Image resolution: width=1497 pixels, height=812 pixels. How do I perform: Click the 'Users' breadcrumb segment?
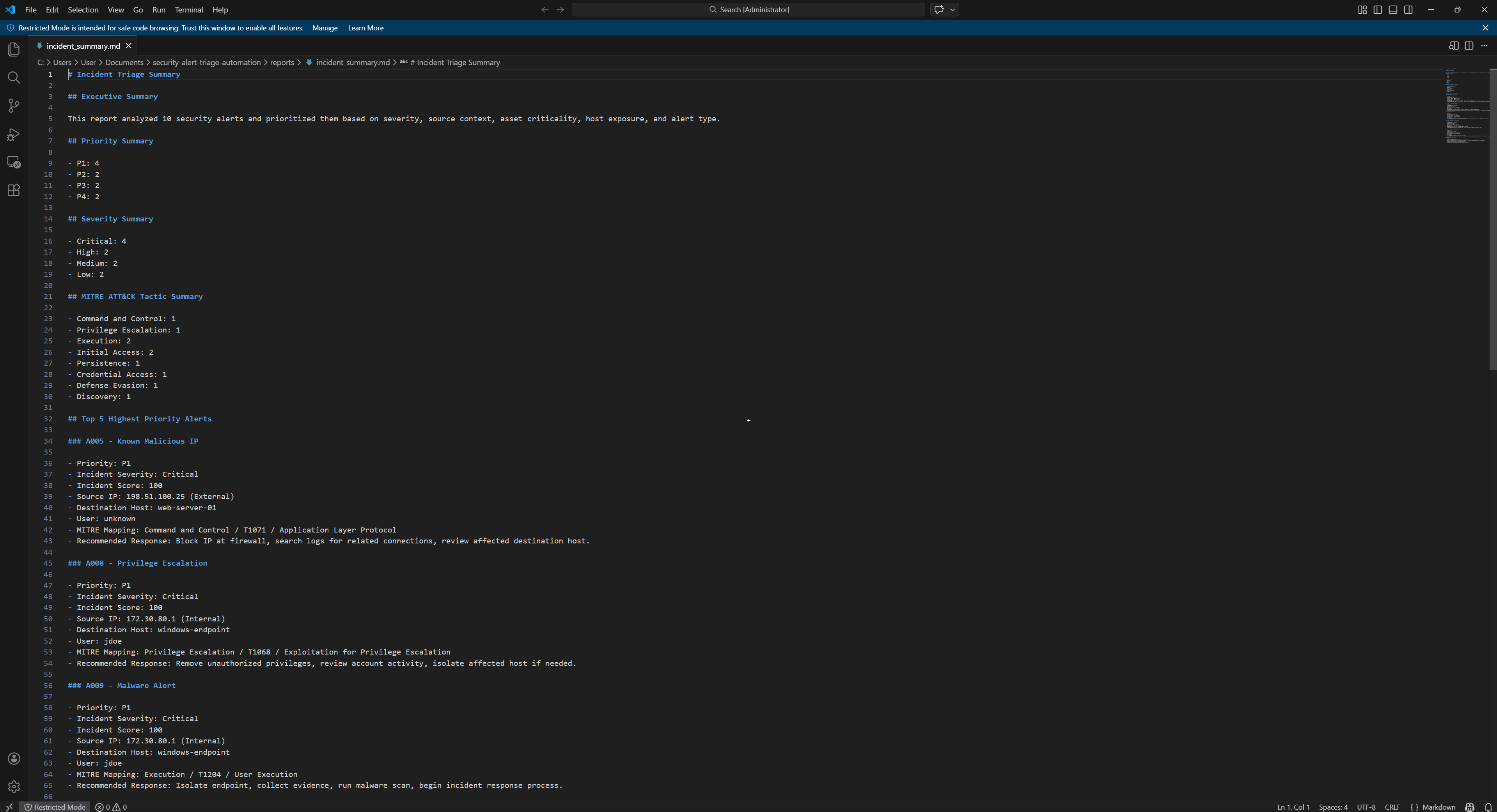coord(62,62)
